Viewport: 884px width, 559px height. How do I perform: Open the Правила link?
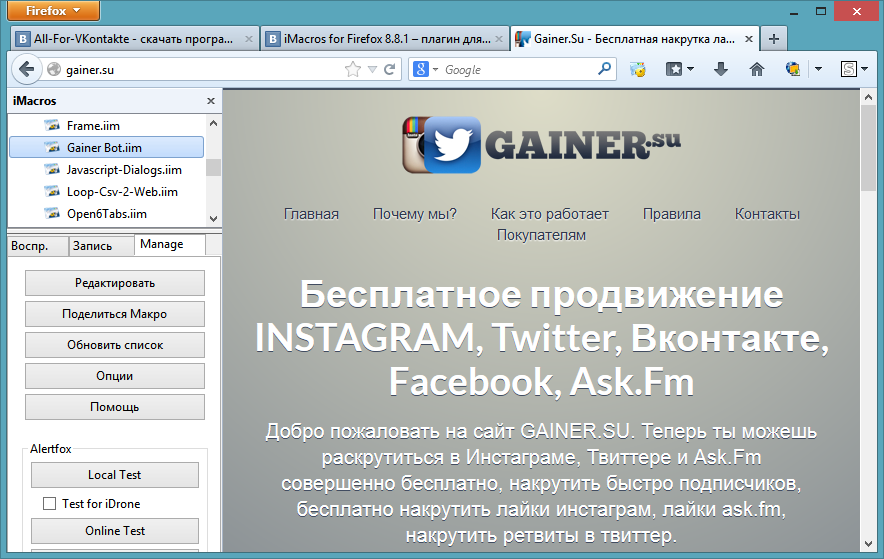tap(671, 214)
